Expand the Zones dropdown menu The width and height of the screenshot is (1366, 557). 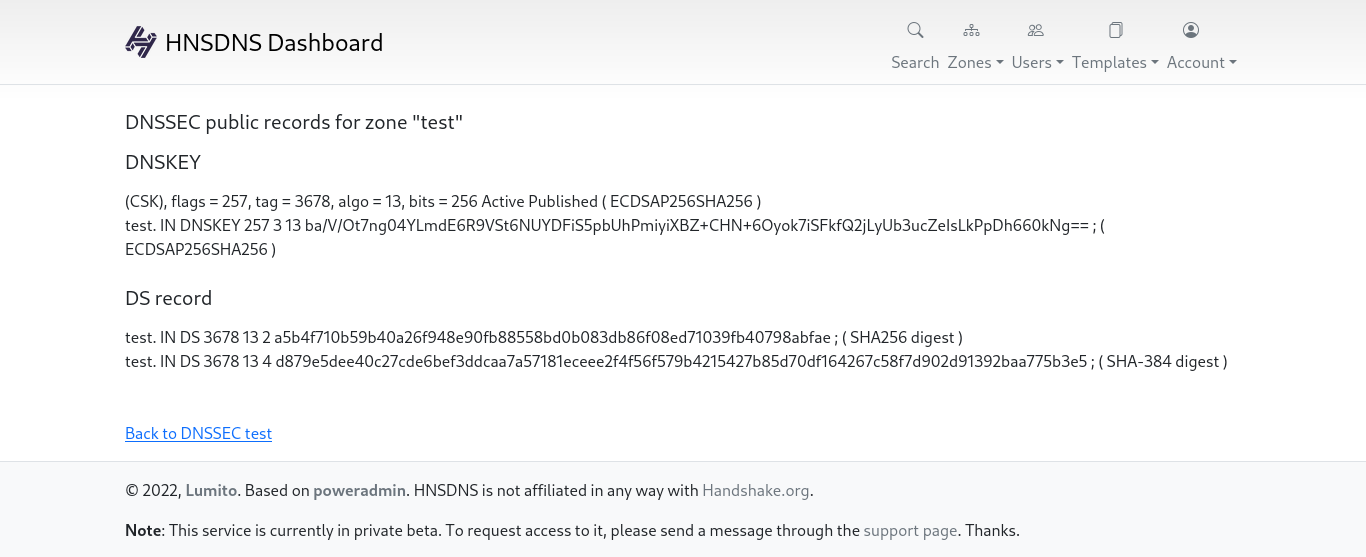[975, 62]
